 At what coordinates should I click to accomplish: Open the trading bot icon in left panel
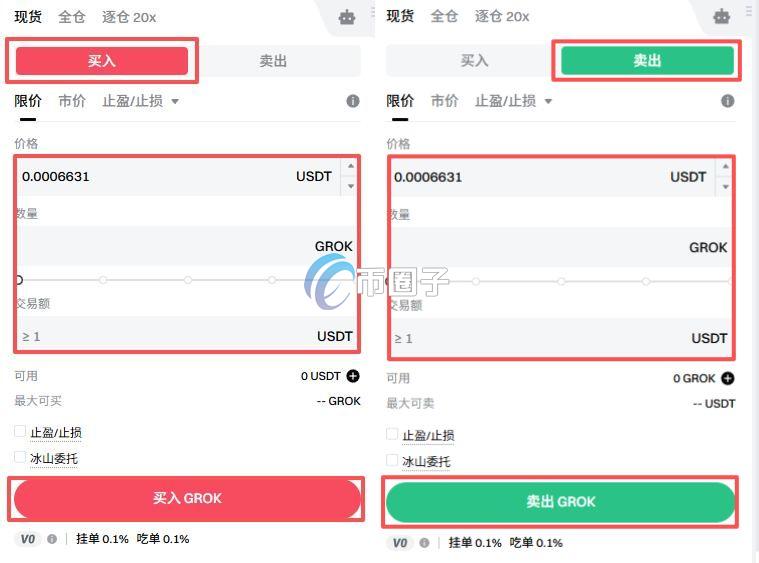click(347, 17)
